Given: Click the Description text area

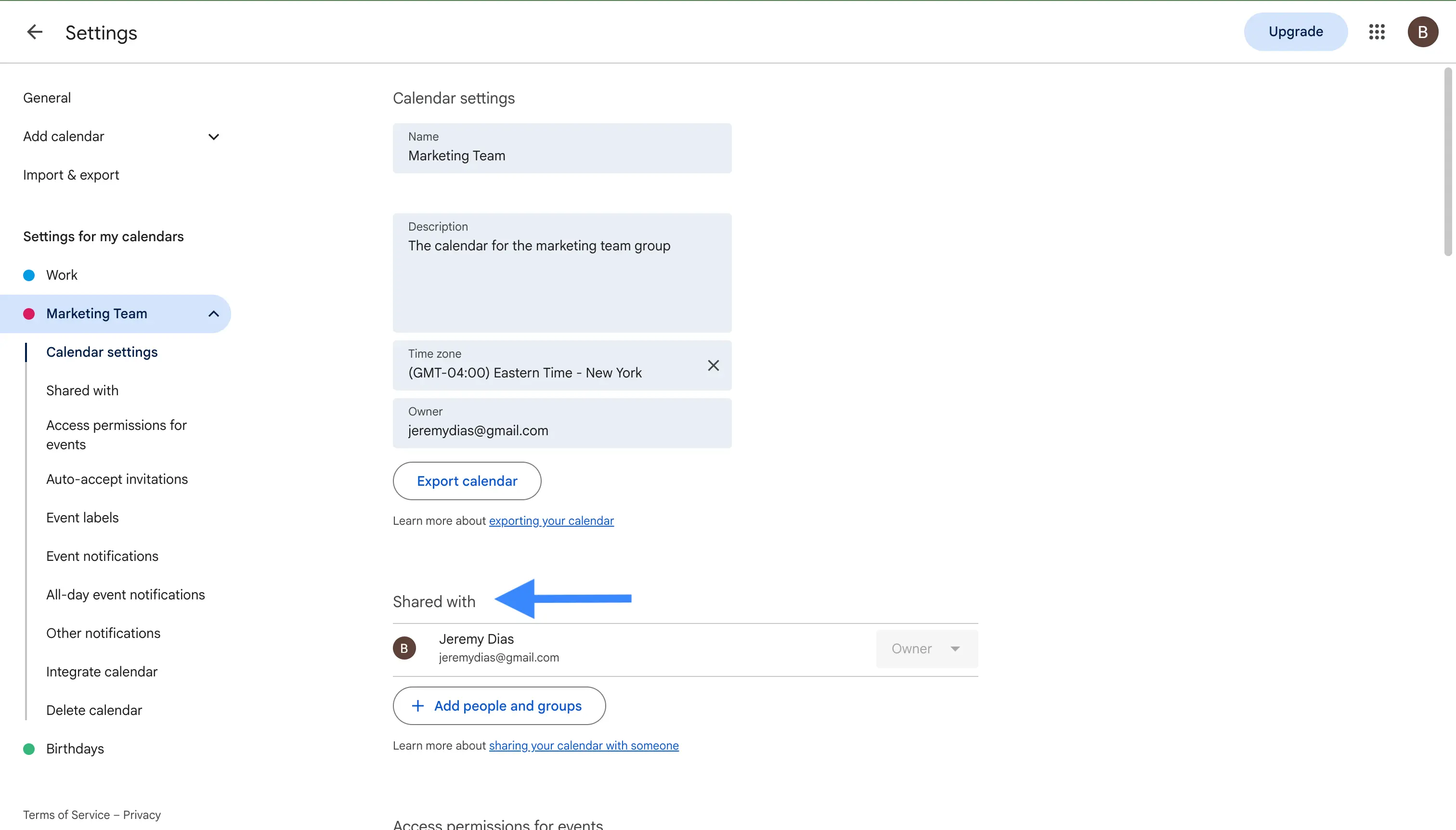Looking at the screenshot, I should click(x=562, y=273).
